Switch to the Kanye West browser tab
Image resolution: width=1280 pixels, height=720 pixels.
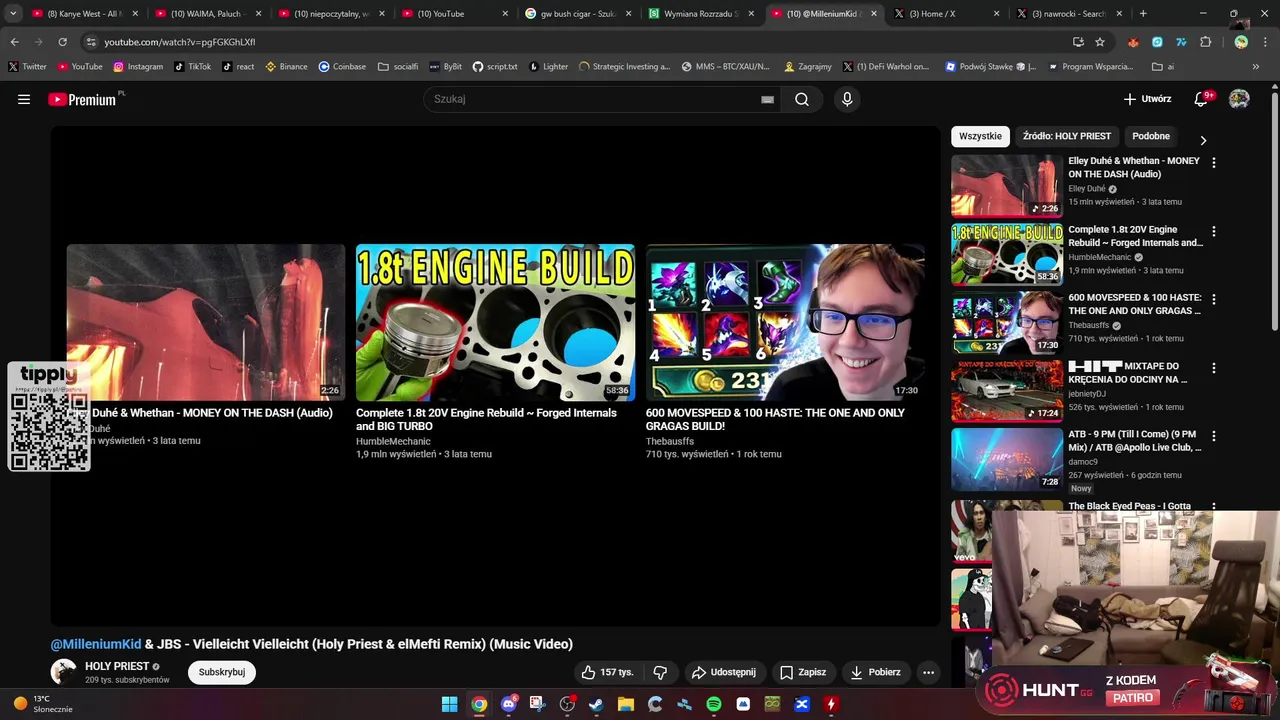[85, 14]
